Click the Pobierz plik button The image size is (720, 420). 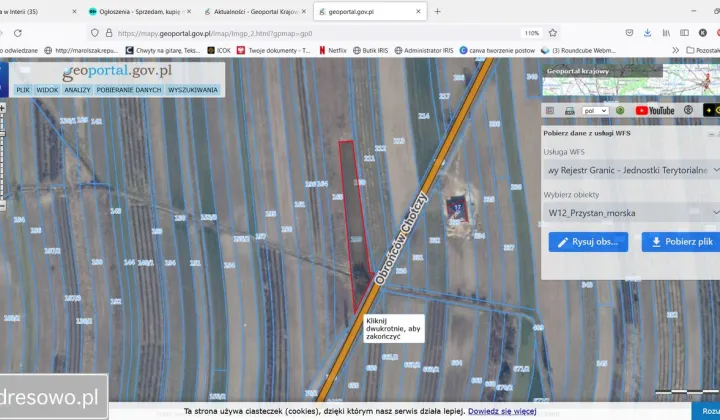pyautogui.click(x=682, y=242)
